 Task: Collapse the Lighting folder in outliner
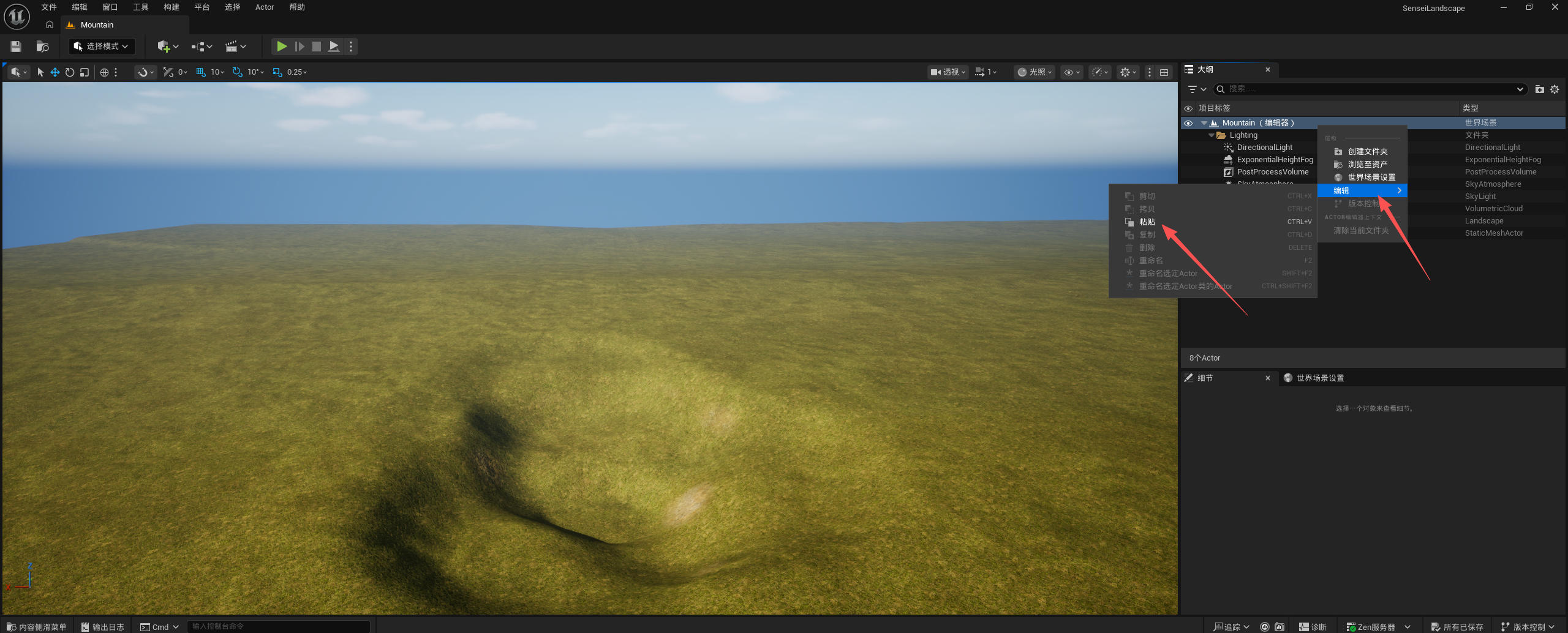click(x=1211, y=135)
